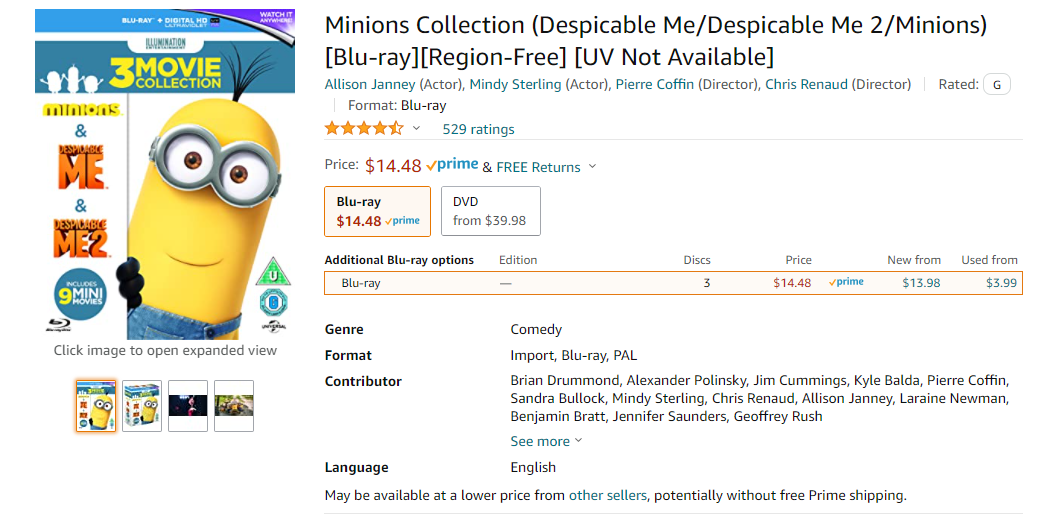
Task: Open the FREE Returns dropdown arrow
Action: 592,166
